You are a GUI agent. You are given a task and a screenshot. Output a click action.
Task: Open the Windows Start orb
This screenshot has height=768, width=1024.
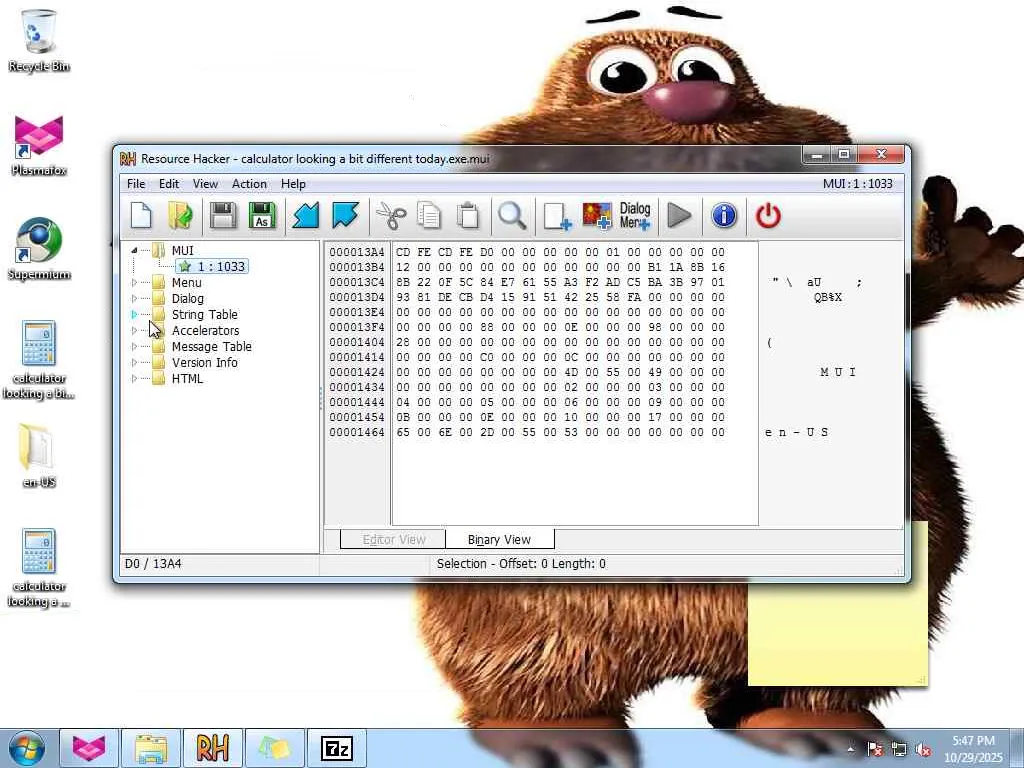[x=27, y=748]
